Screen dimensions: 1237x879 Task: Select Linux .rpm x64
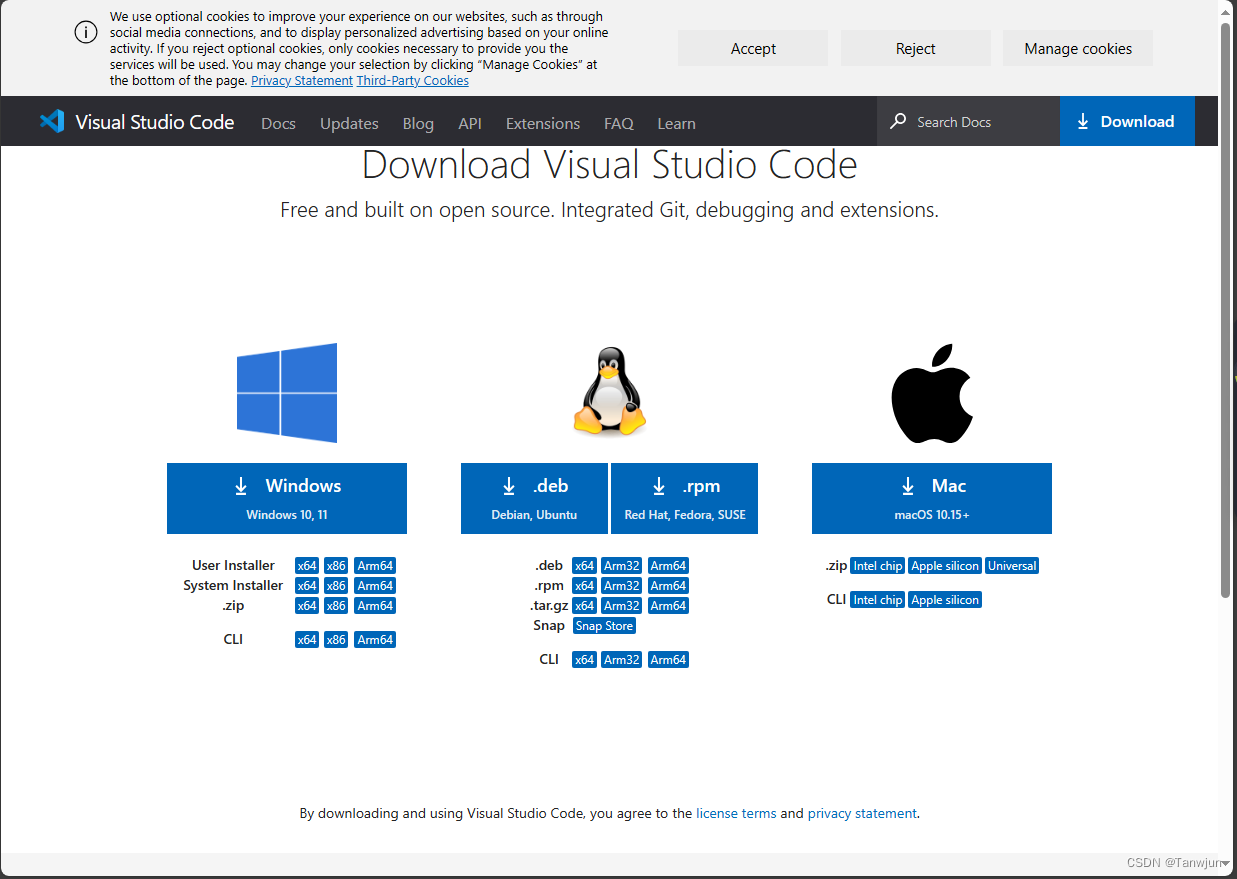point(584,586)
